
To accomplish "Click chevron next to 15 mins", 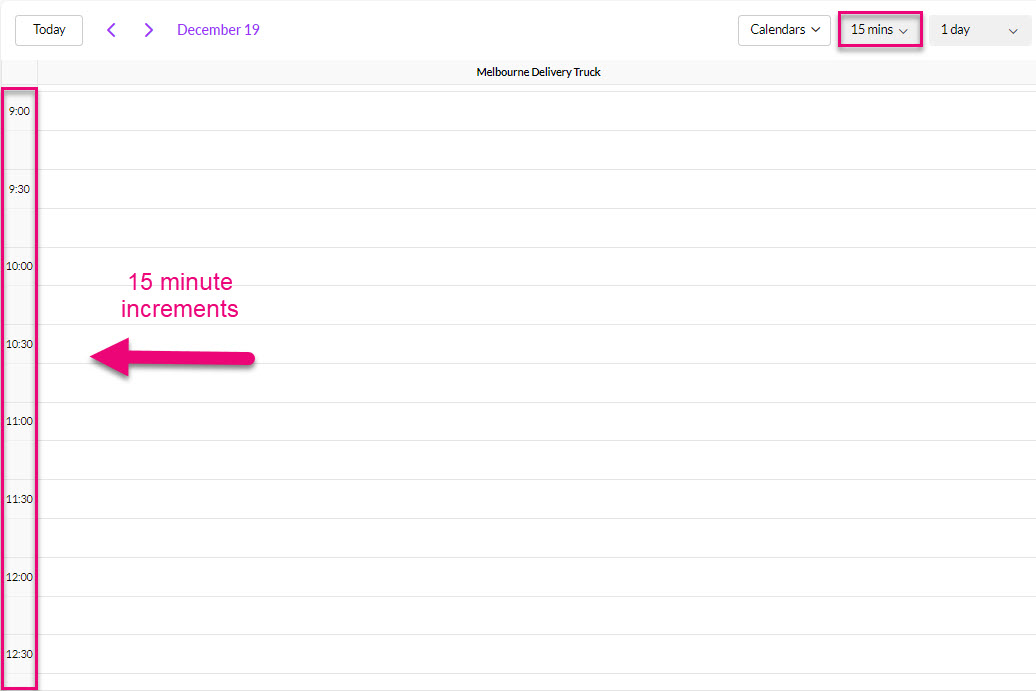I will coord(904,31).
